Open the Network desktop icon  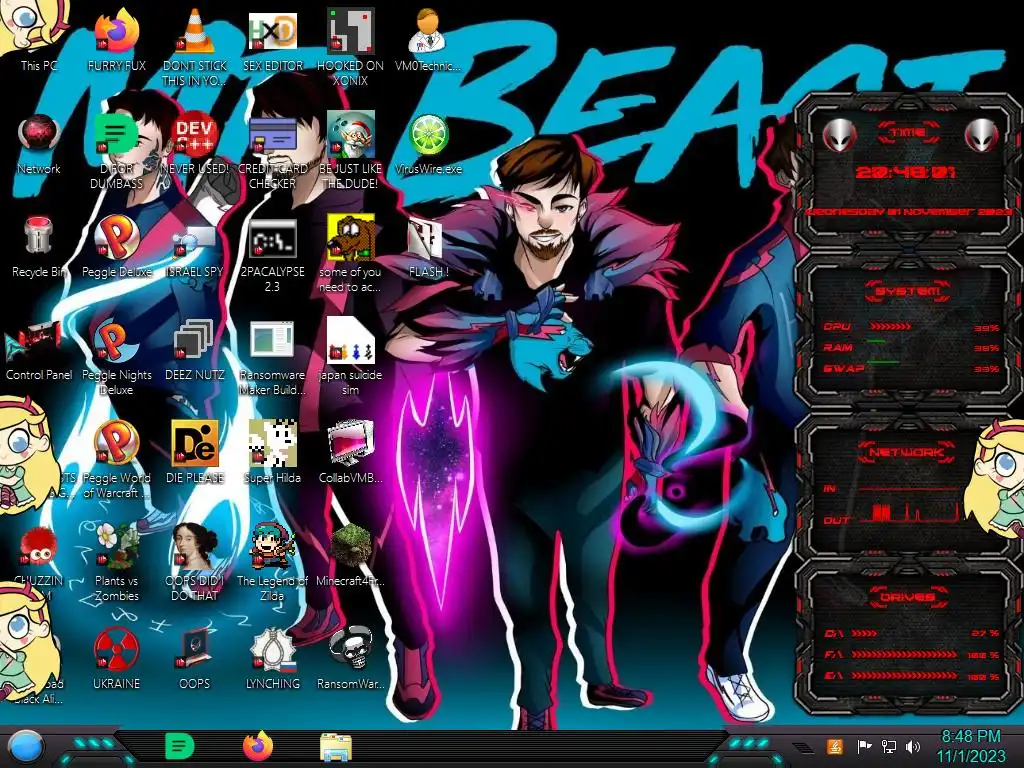[x=39, y=144]
